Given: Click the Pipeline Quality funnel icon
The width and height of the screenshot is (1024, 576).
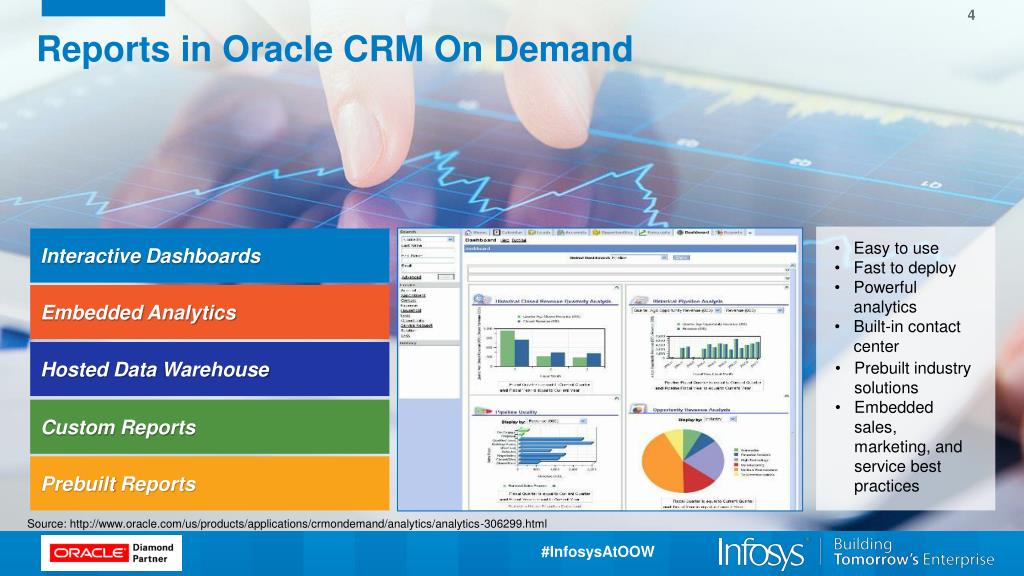Looking at the screenshot, I should (x=483, y=411).
